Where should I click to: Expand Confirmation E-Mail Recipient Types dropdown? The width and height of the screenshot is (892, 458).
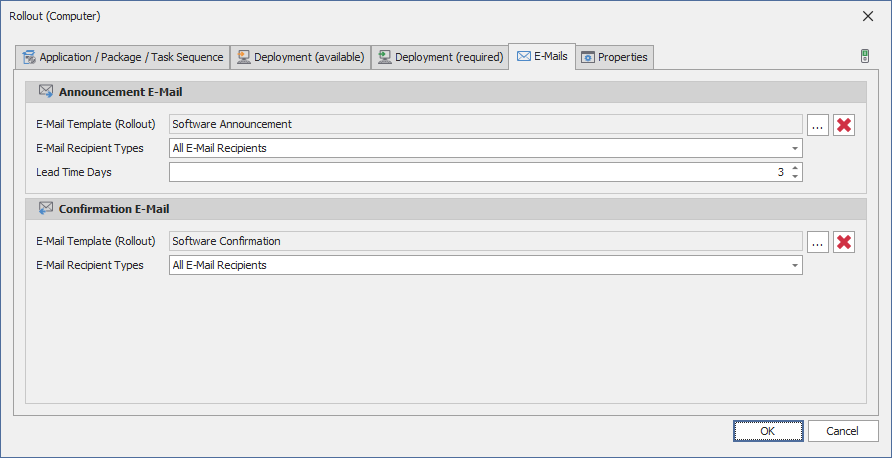pyautogui.click(x=795, y=266)
